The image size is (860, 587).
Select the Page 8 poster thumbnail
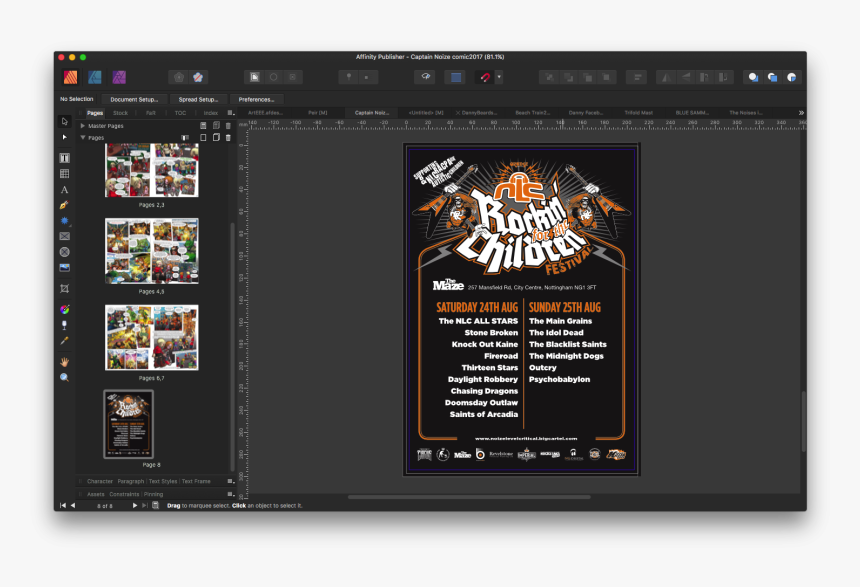click(128, 424)
